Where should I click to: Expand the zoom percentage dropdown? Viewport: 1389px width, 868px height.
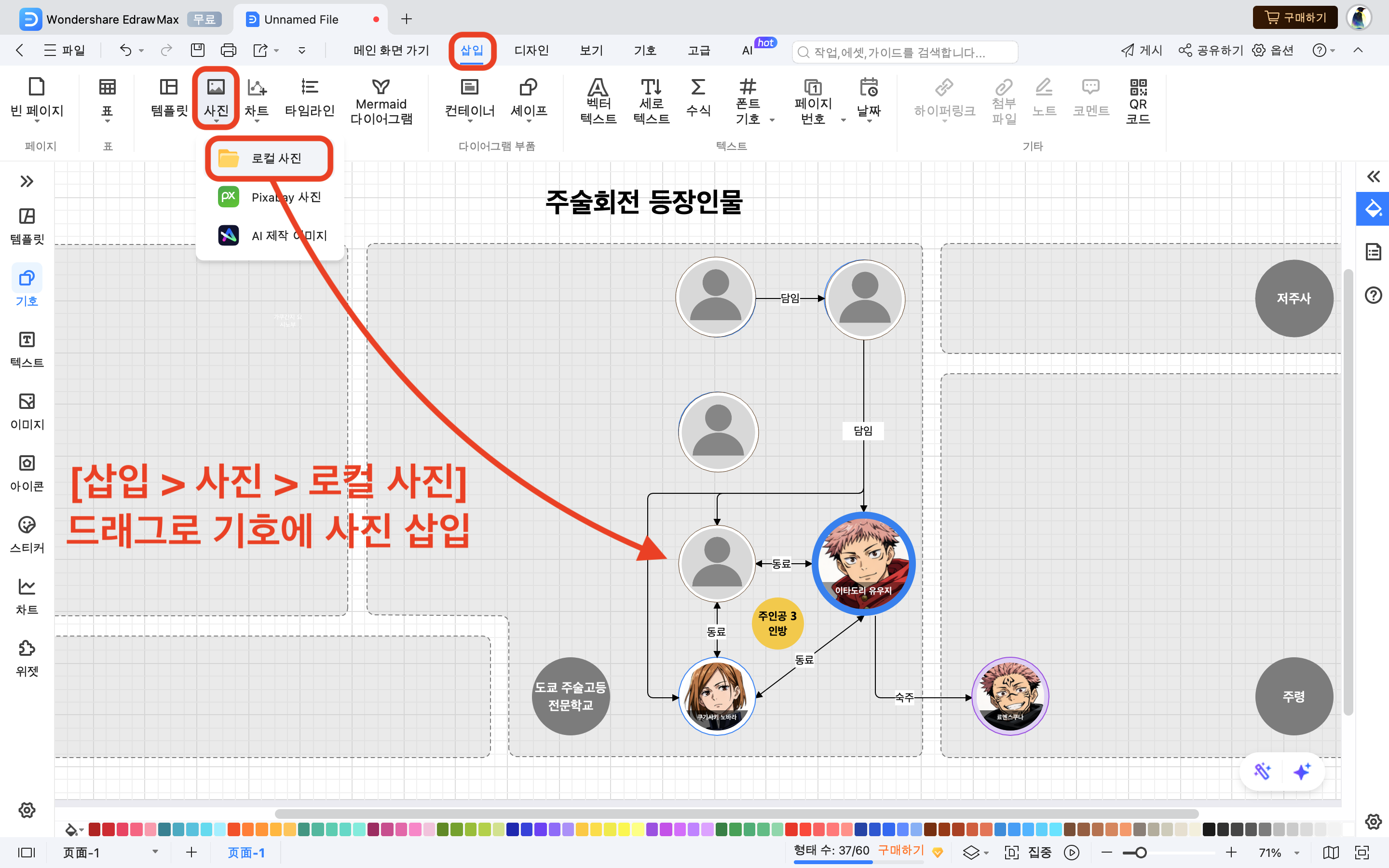coord(1296,853)
